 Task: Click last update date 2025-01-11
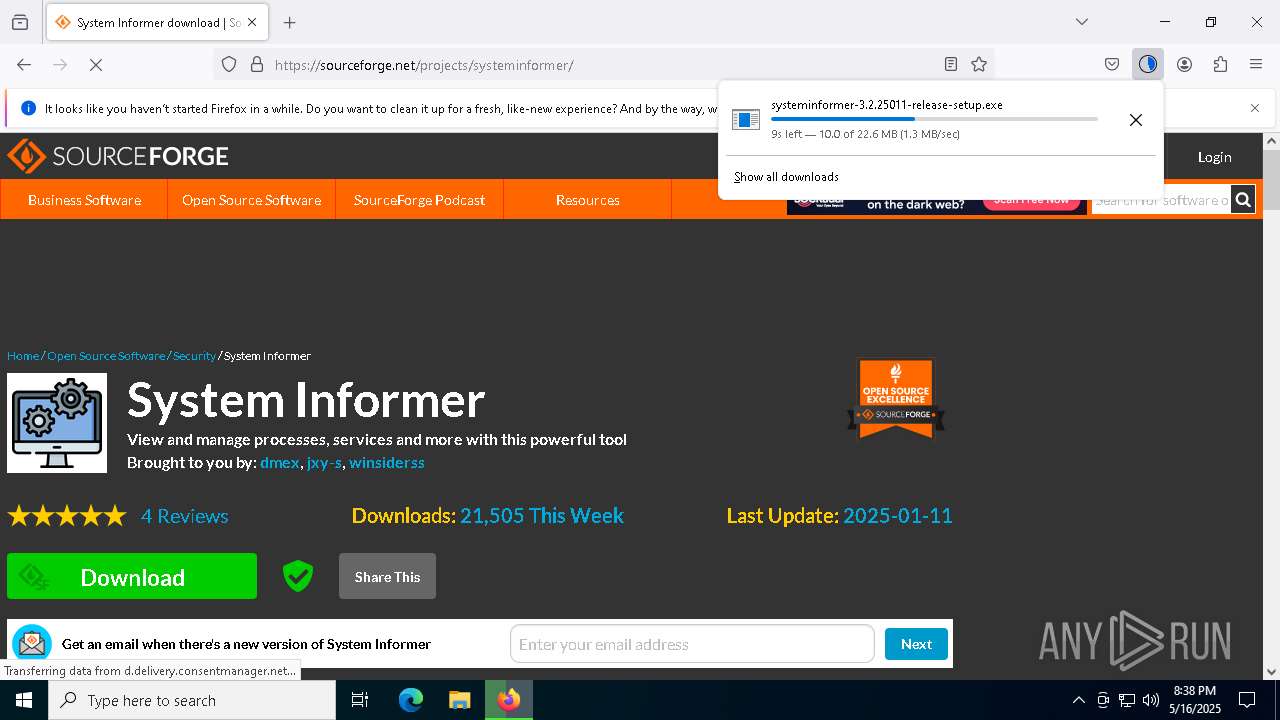coord(898,516)
